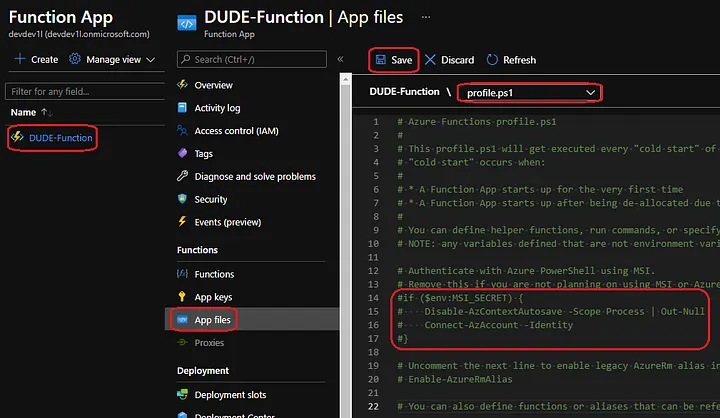
Task: Open the DUDE-Function resource link
Action: pos(62,137)
